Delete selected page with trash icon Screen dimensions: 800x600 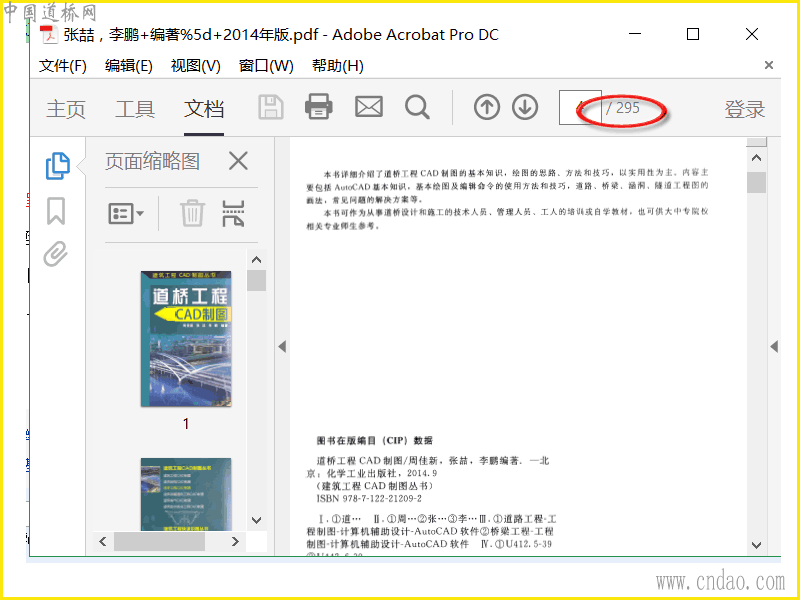192,213
